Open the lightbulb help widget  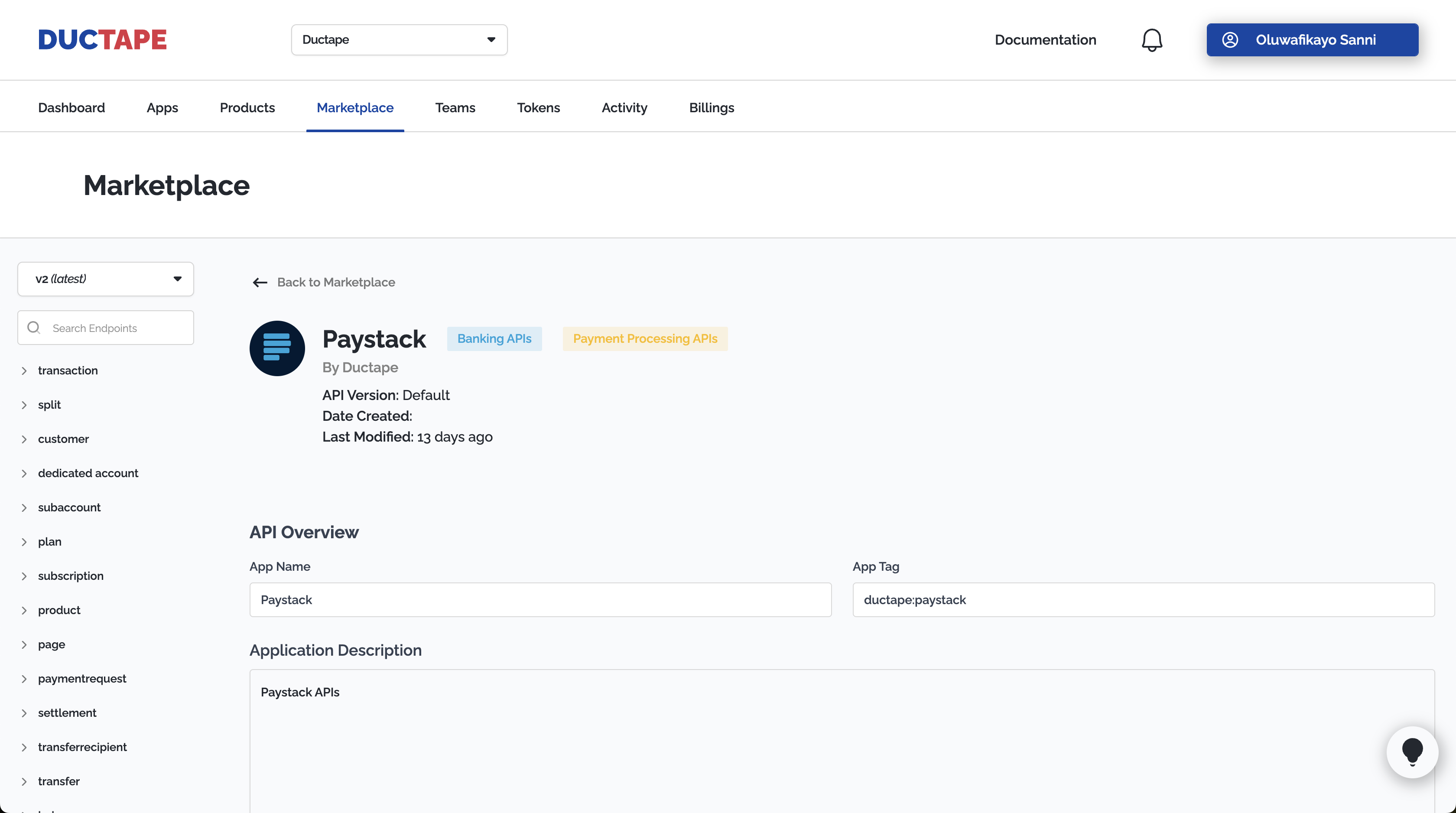click(1412, 752)
